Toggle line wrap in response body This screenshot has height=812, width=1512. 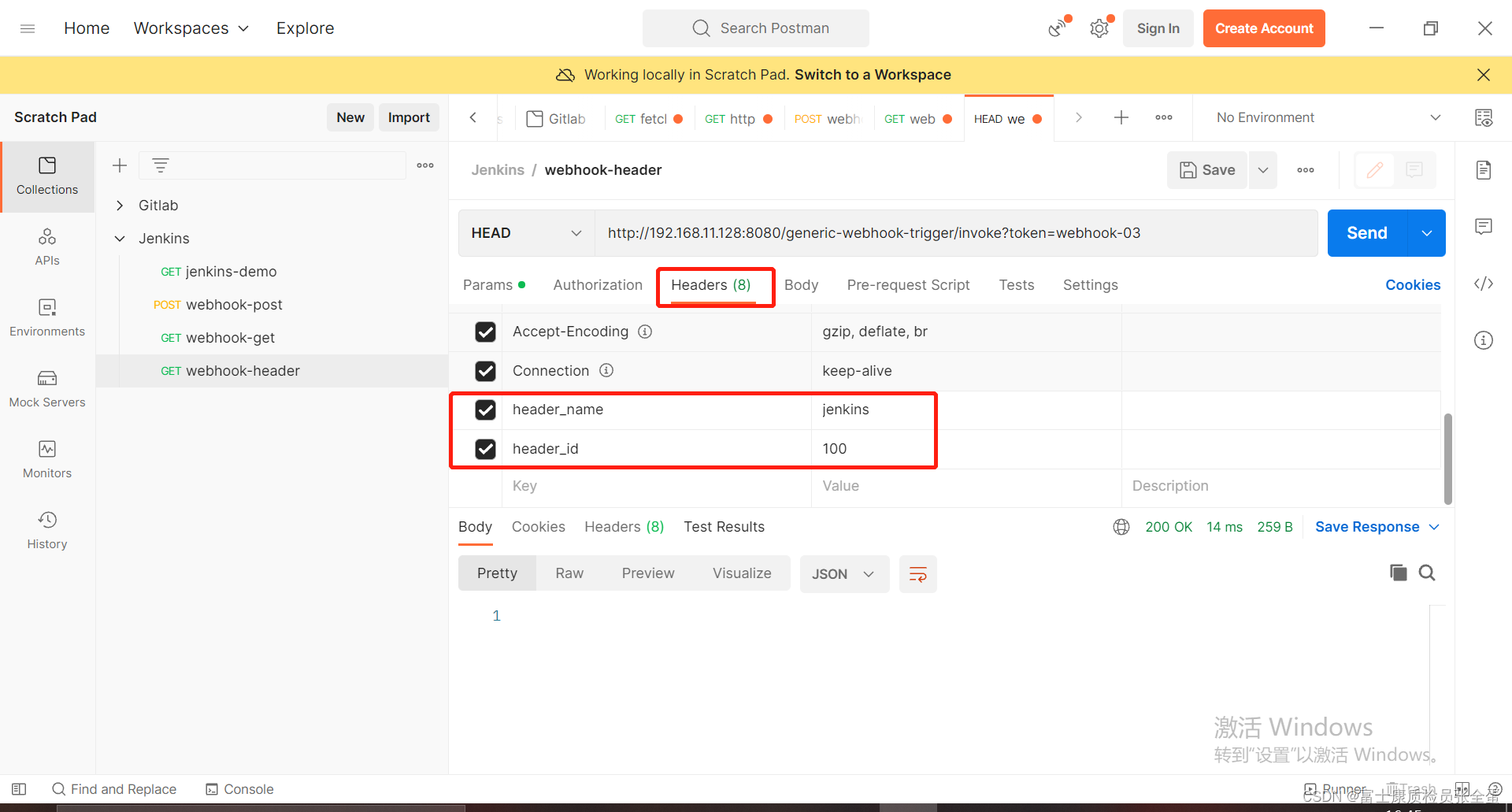coord(918,574)
